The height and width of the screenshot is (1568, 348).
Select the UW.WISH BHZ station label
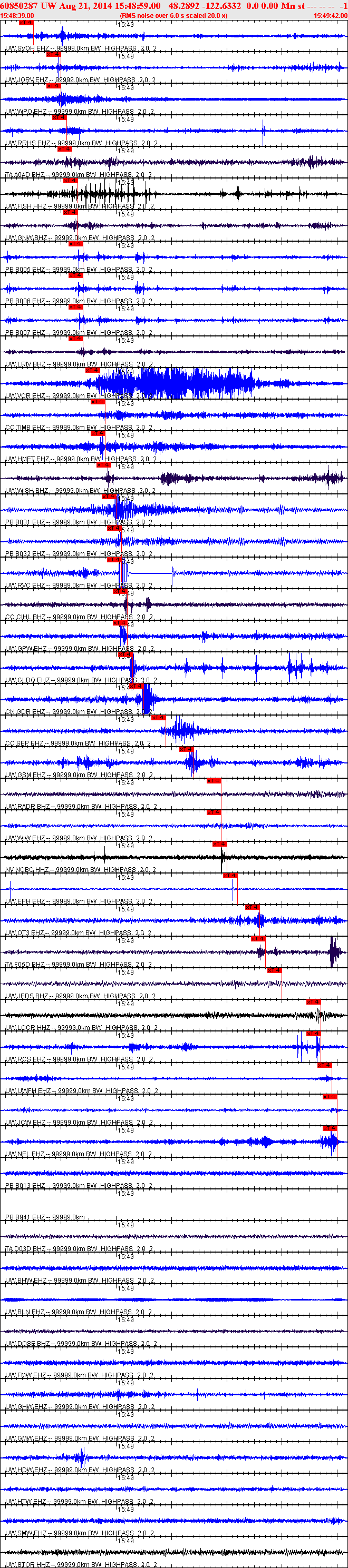point(80,491)
